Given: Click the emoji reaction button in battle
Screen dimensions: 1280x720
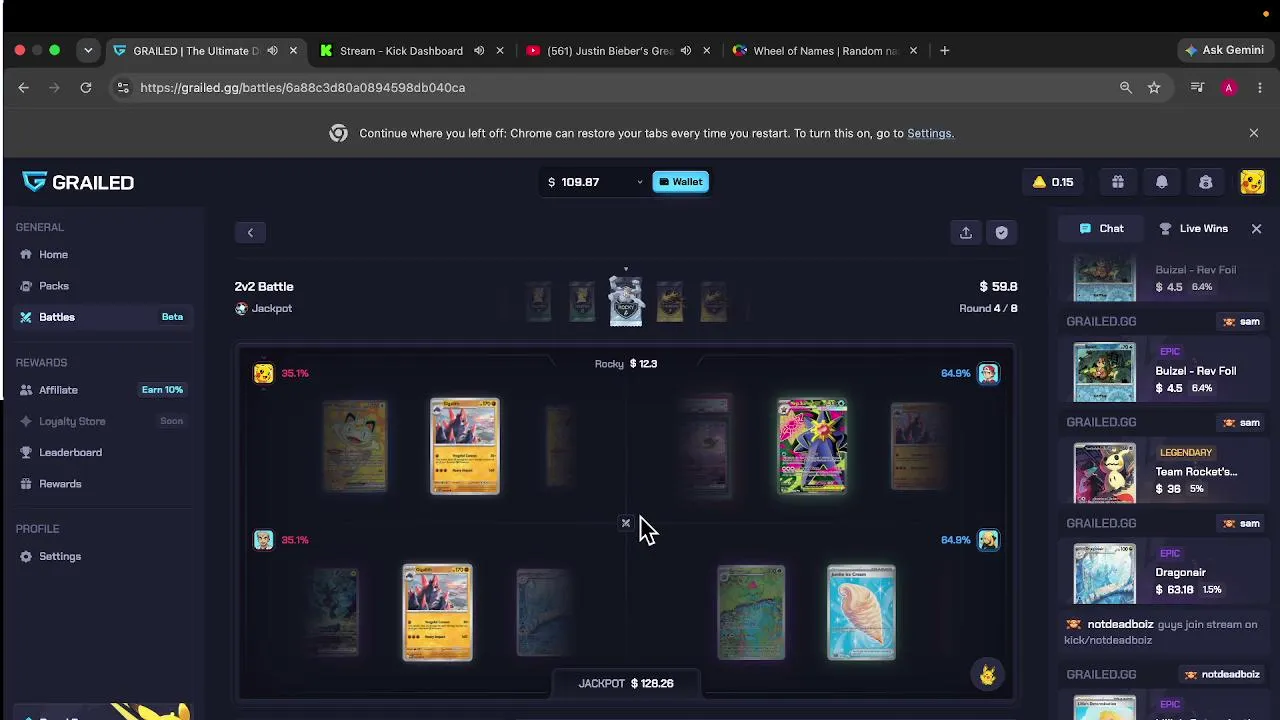Looking at the screenshot, I should tap(988, 675).
